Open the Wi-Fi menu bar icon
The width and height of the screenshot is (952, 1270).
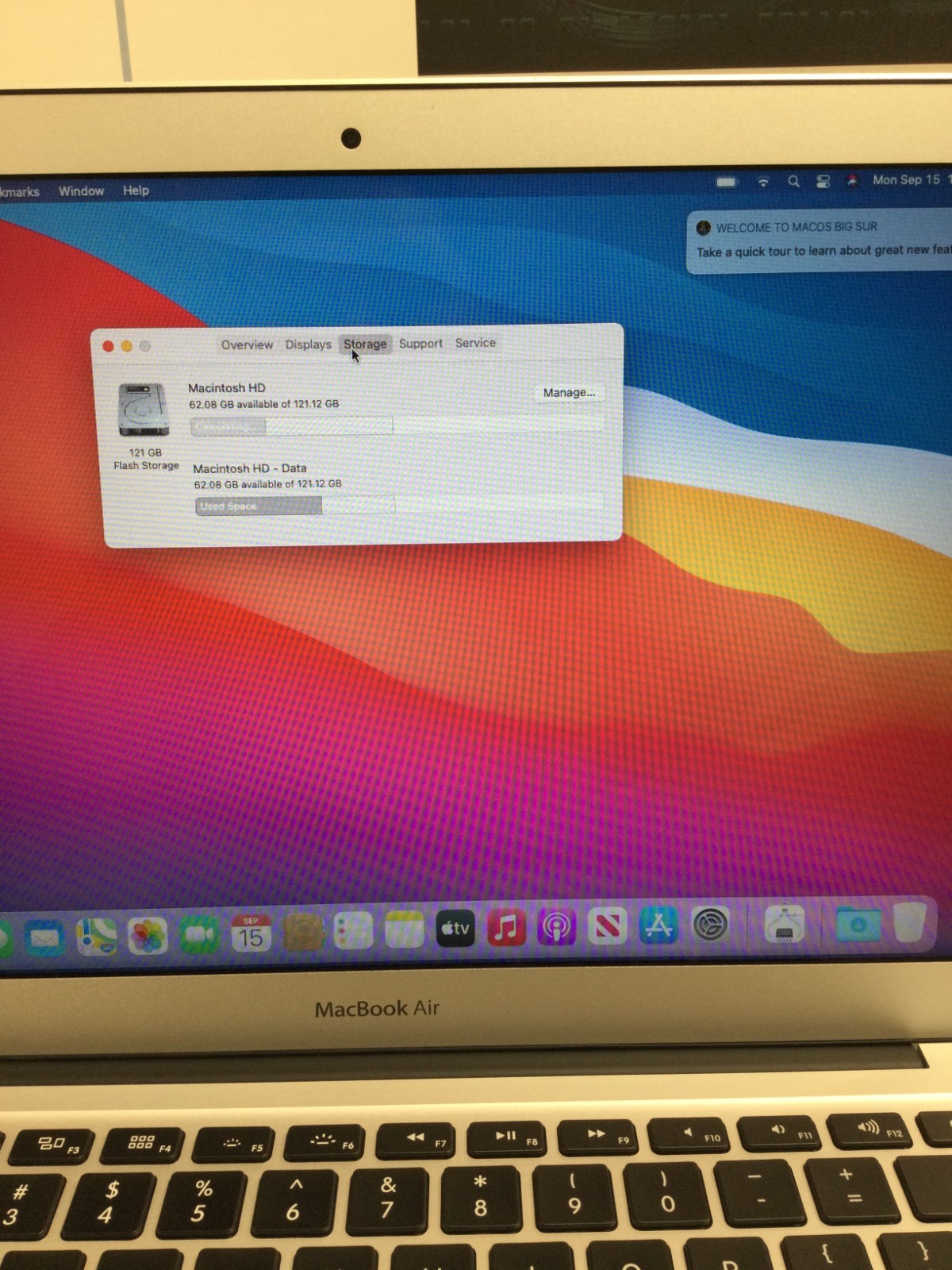click(x=763, y=182)
